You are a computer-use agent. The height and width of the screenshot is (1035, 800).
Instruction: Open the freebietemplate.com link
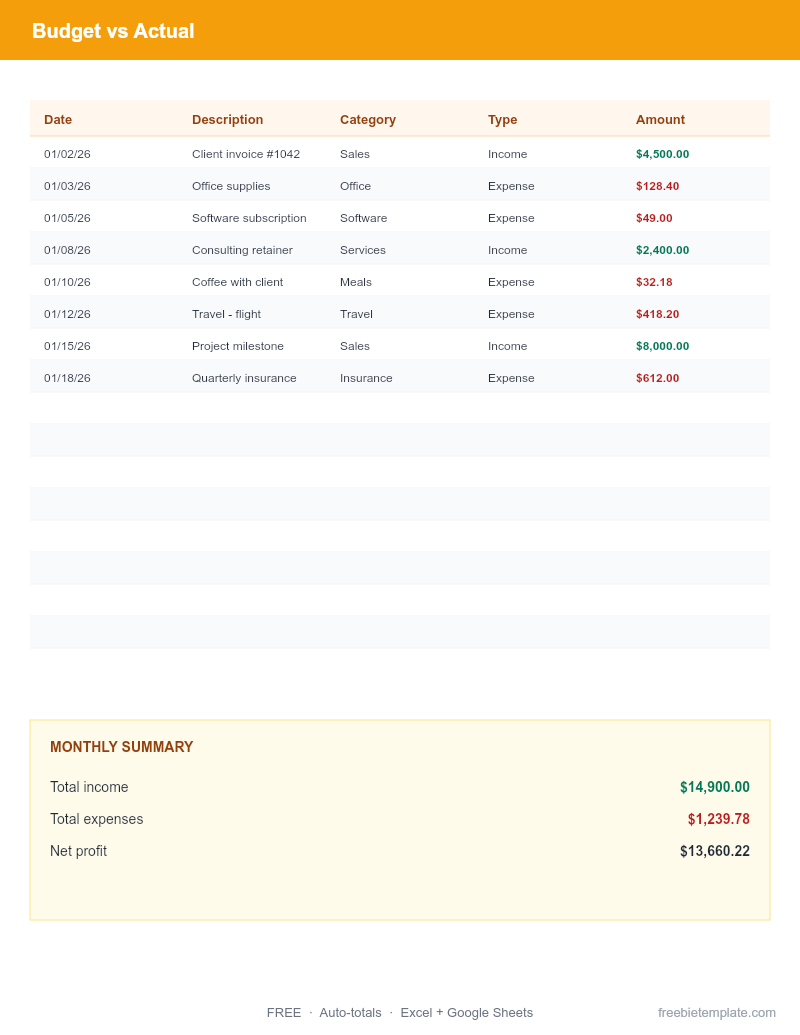coord(717,1013)
